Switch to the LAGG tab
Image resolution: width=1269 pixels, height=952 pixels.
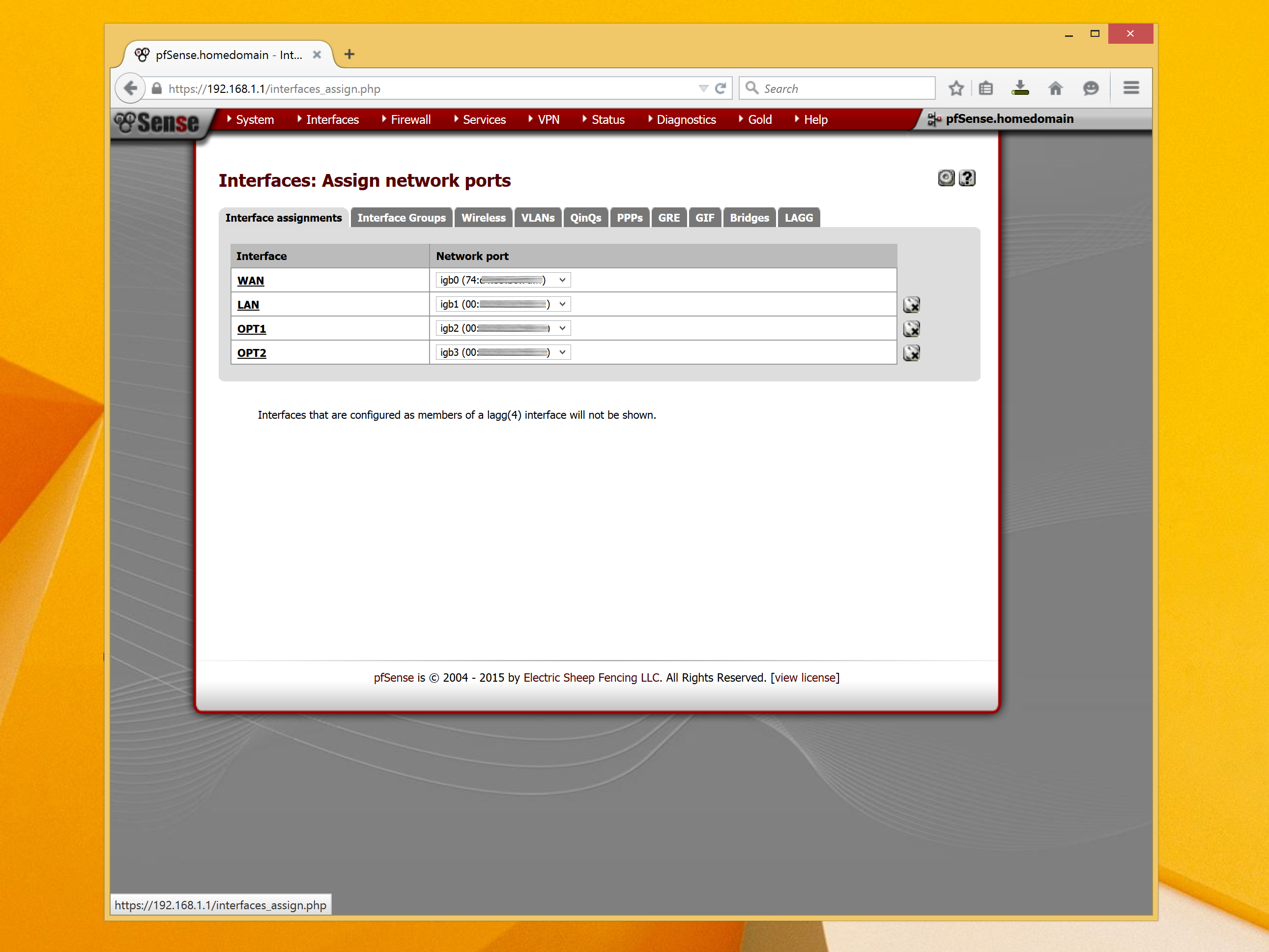coord(799,218)
